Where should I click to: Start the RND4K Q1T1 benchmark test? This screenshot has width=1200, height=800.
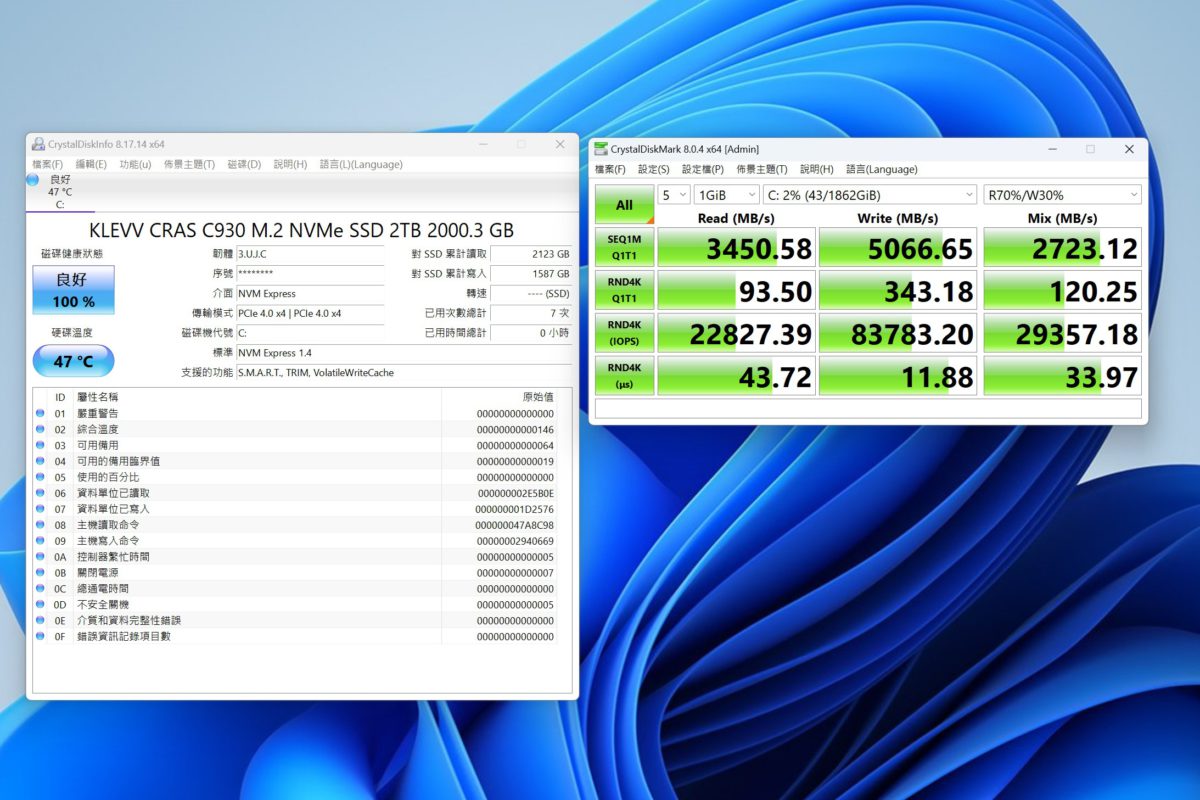(x=623, y=290)
